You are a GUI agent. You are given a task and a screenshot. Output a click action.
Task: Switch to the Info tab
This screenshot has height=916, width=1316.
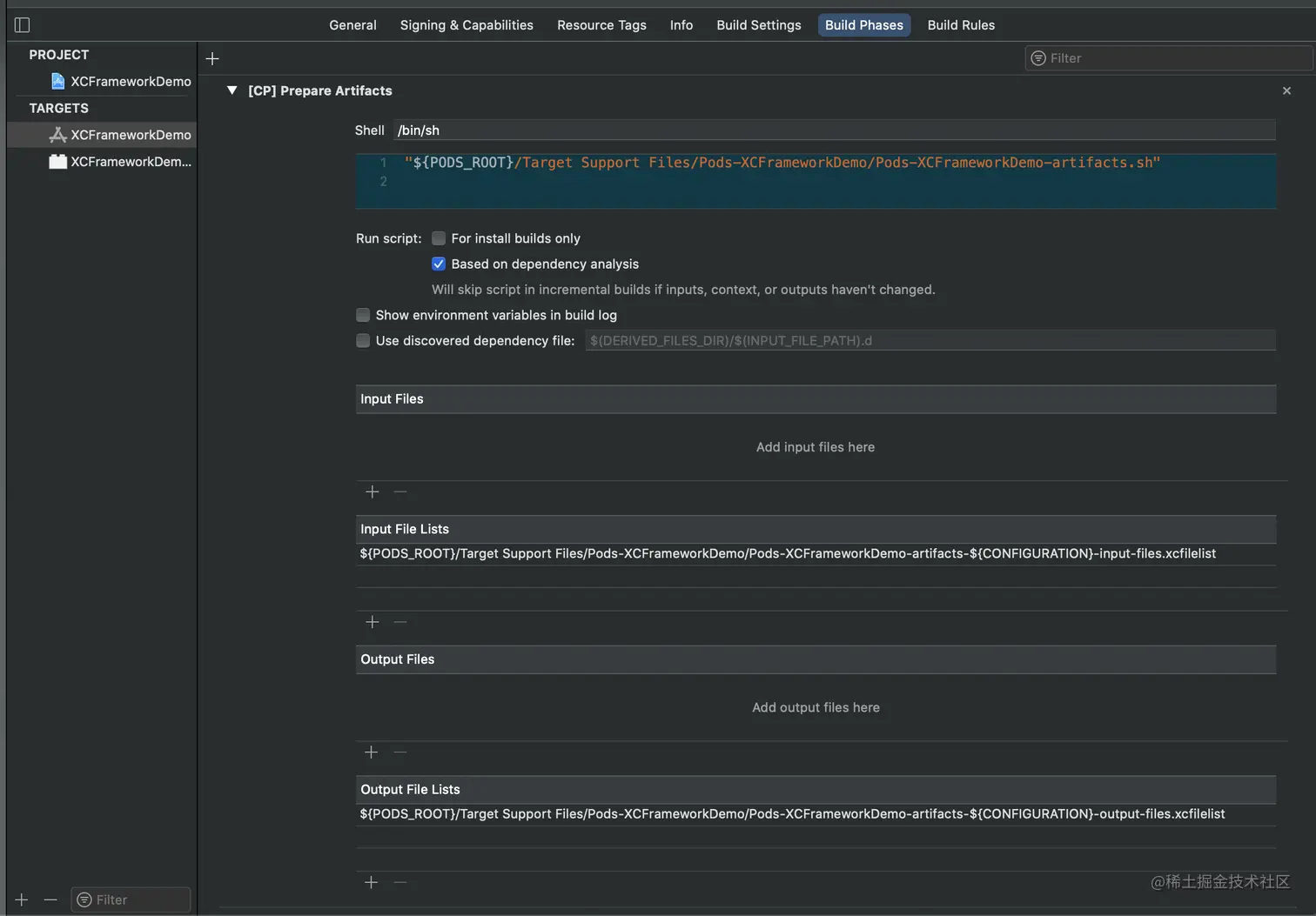coord(681,25)
